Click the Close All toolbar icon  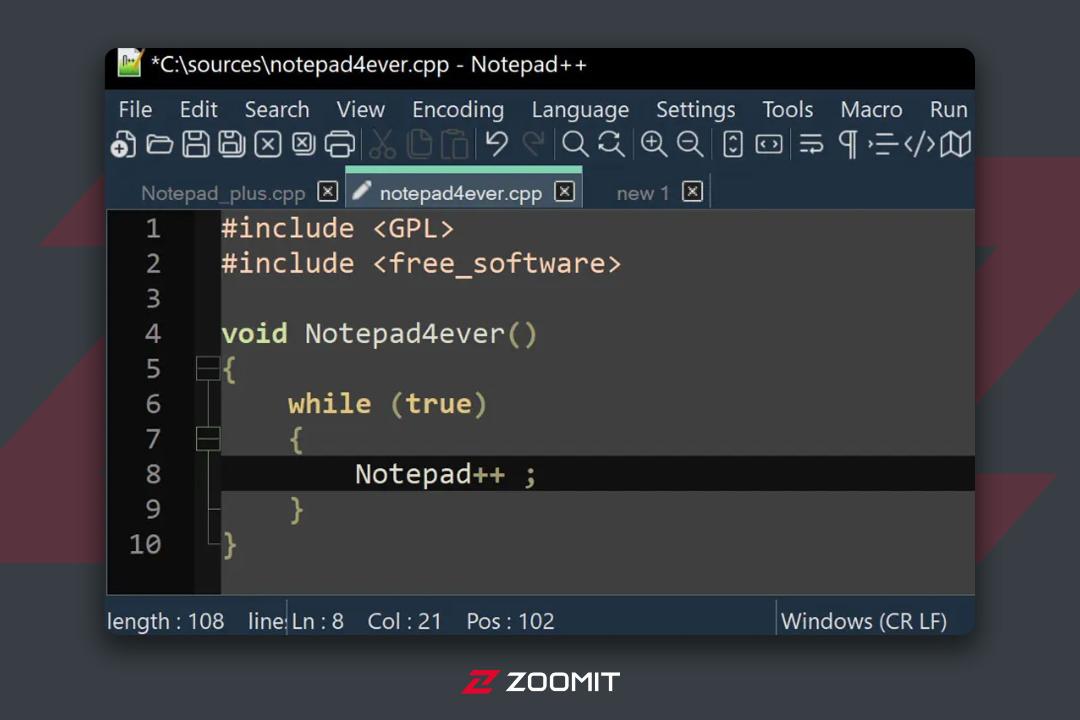[304, 145]
